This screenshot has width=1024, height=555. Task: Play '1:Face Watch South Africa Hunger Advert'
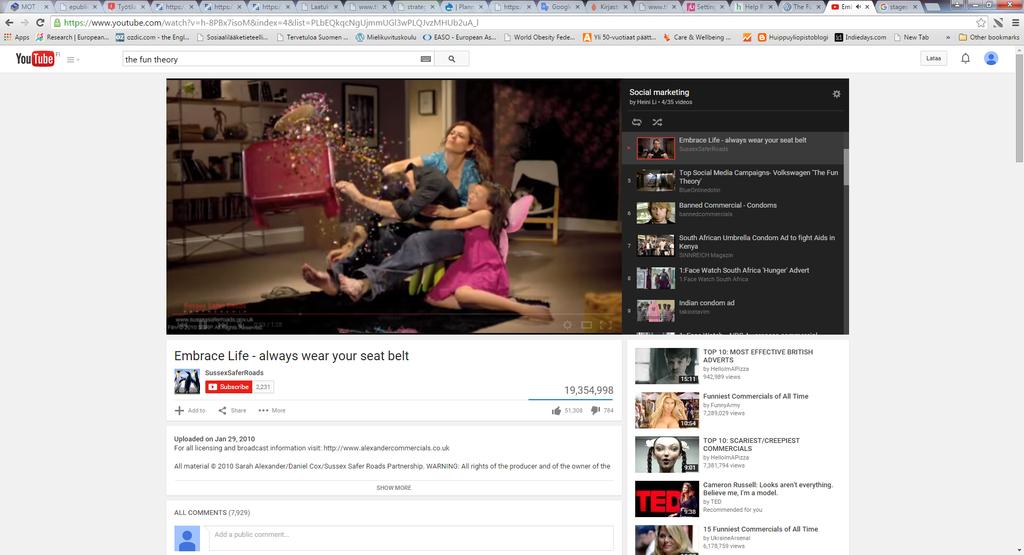[x=733, y=278]
